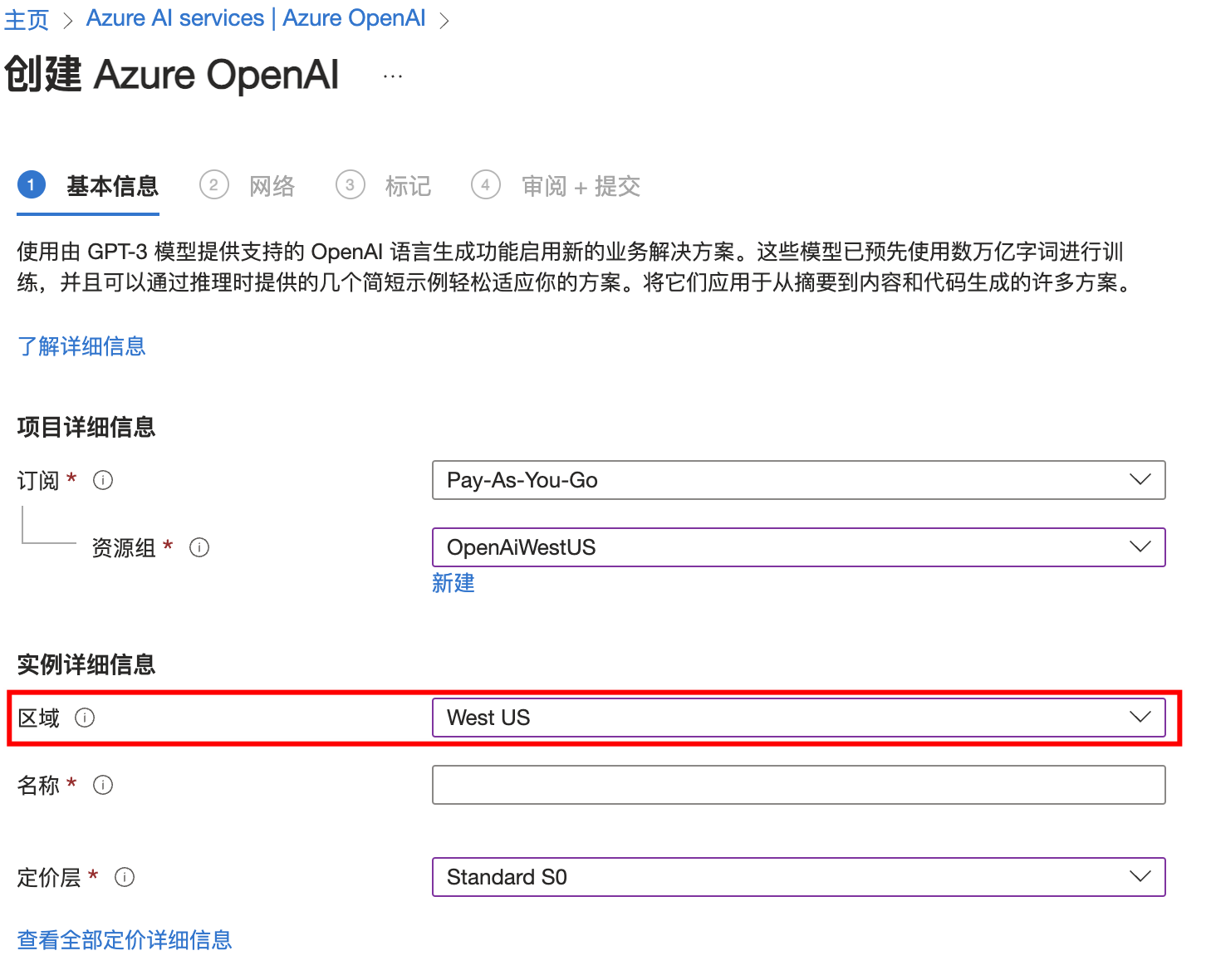Click info icon next to 订阅

click(103, 480)
